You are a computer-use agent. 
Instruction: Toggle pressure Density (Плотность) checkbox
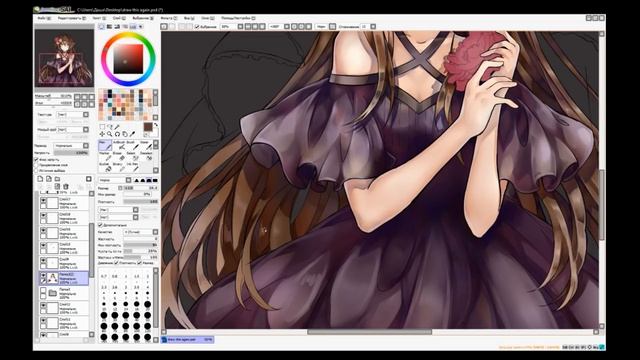coord(117,263)
